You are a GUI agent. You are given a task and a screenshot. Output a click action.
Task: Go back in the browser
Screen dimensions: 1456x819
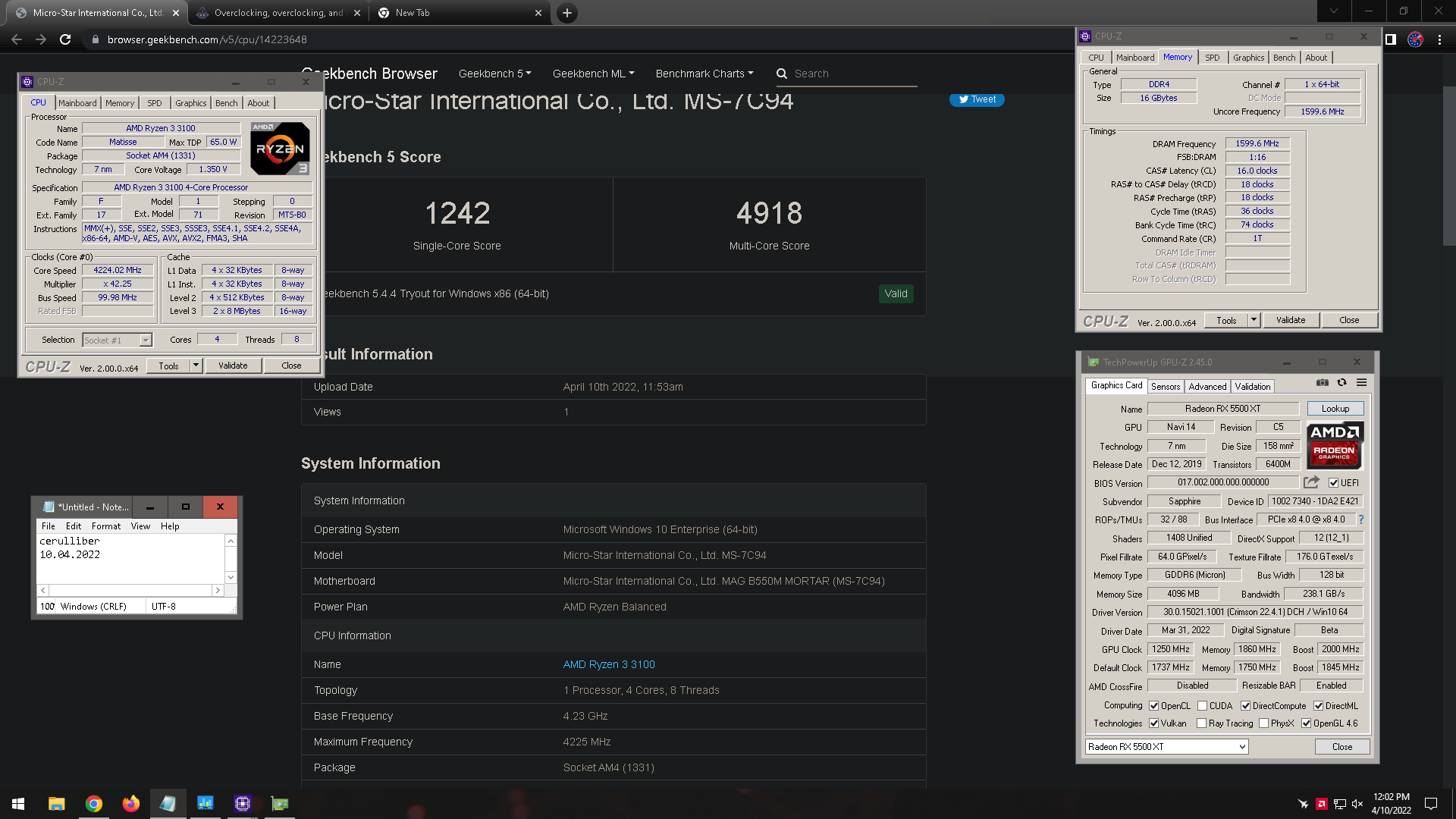tap(17, 39)
